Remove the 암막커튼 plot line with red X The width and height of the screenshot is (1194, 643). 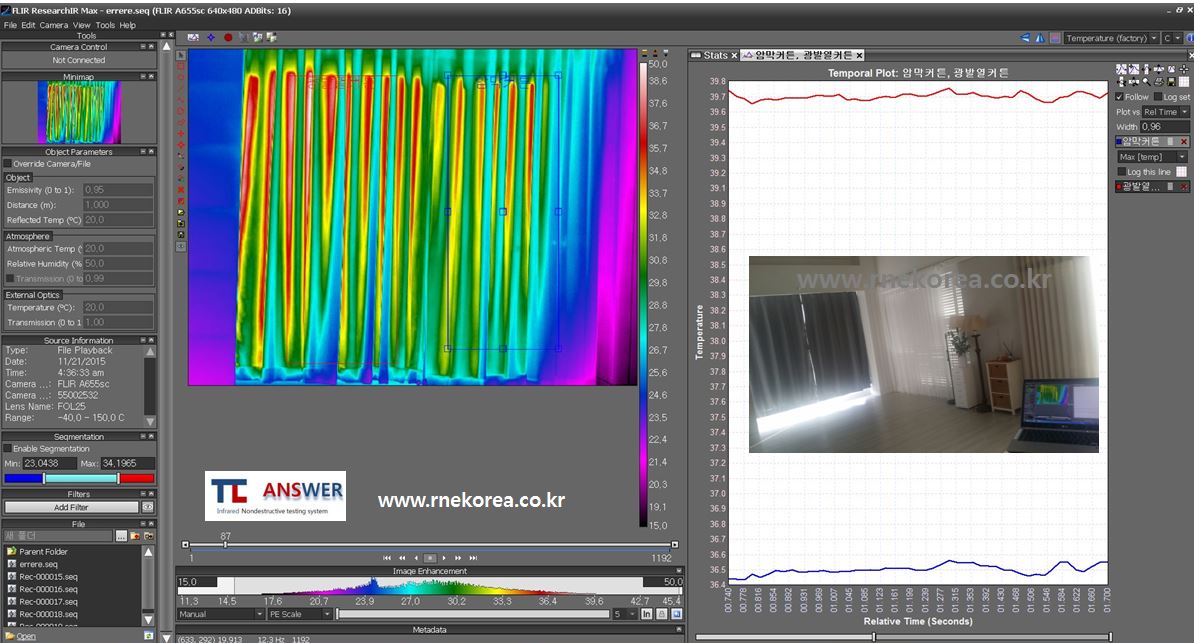(1184, 142)
